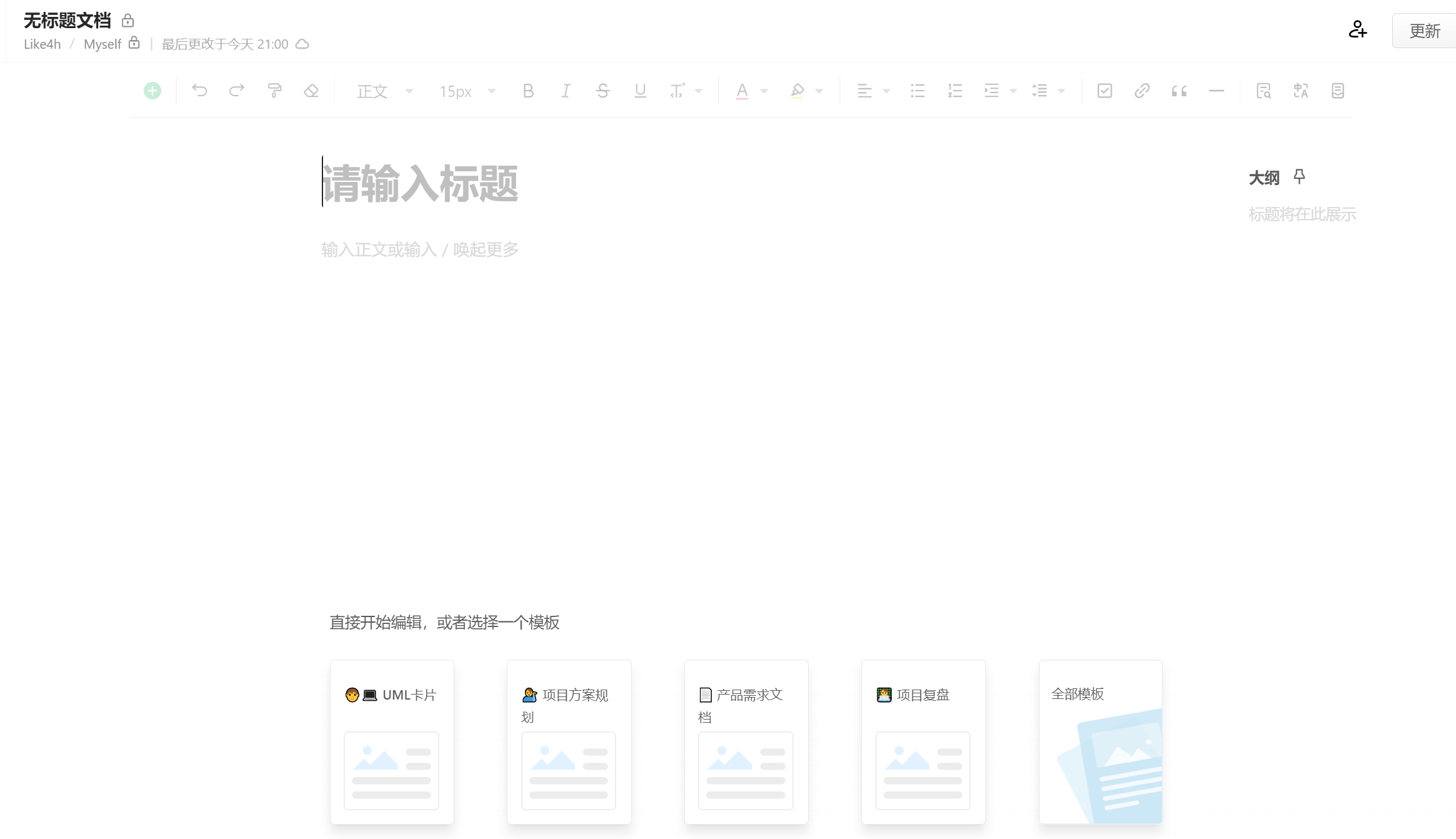The height and width of the screenshot is (839, 1456).
Task: Click the redo arrow icon
Action: tap(236, 91)
